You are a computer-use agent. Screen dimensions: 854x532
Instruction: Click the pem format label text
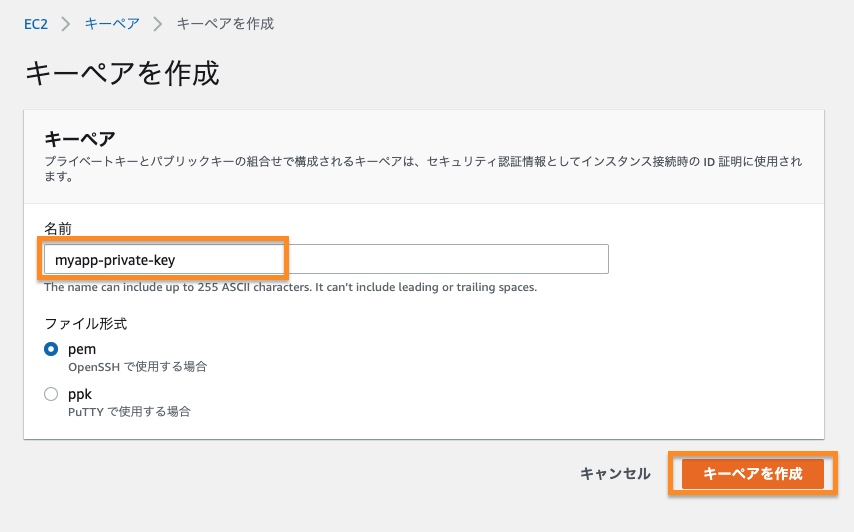(81, 349)
